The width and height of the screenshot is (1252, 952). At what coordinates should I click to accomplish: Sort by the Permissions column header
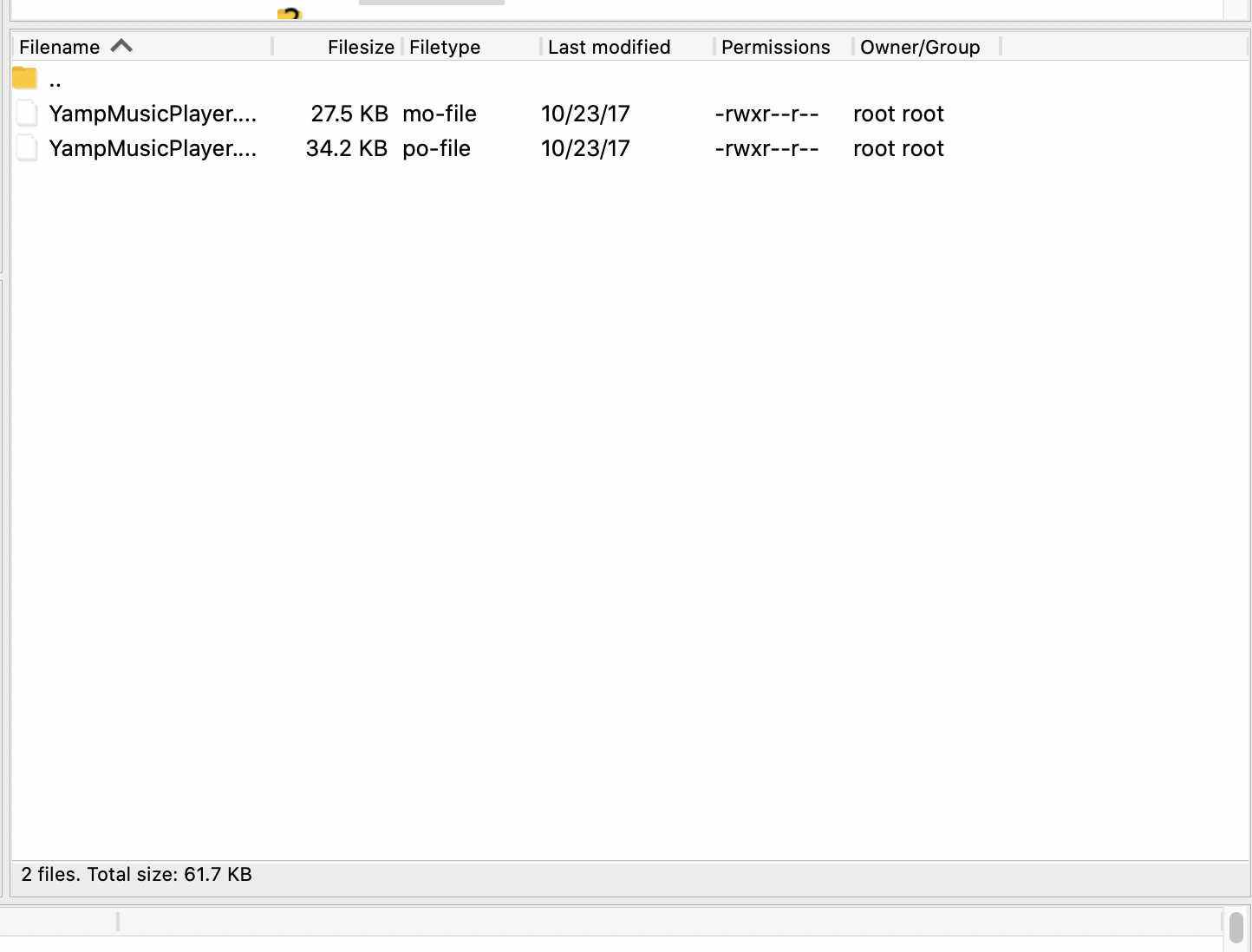776,47
